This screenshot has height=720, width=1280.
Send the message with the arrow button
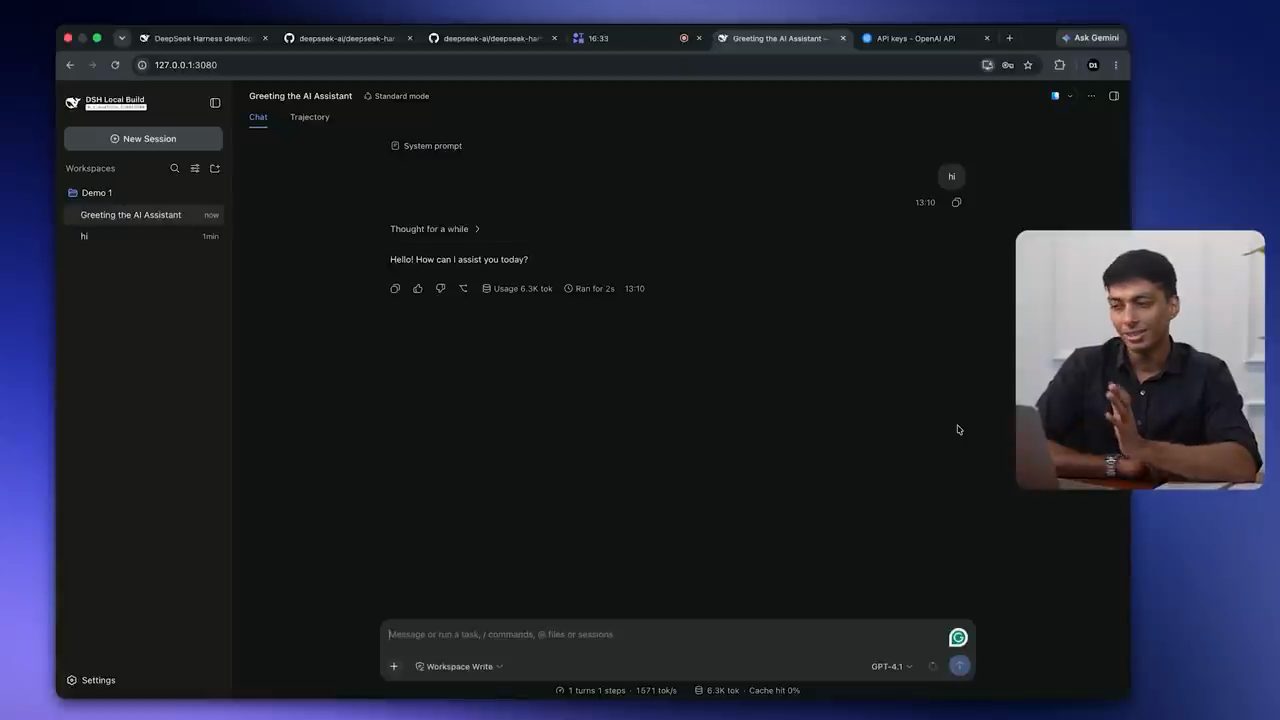[x=959, y=665]
